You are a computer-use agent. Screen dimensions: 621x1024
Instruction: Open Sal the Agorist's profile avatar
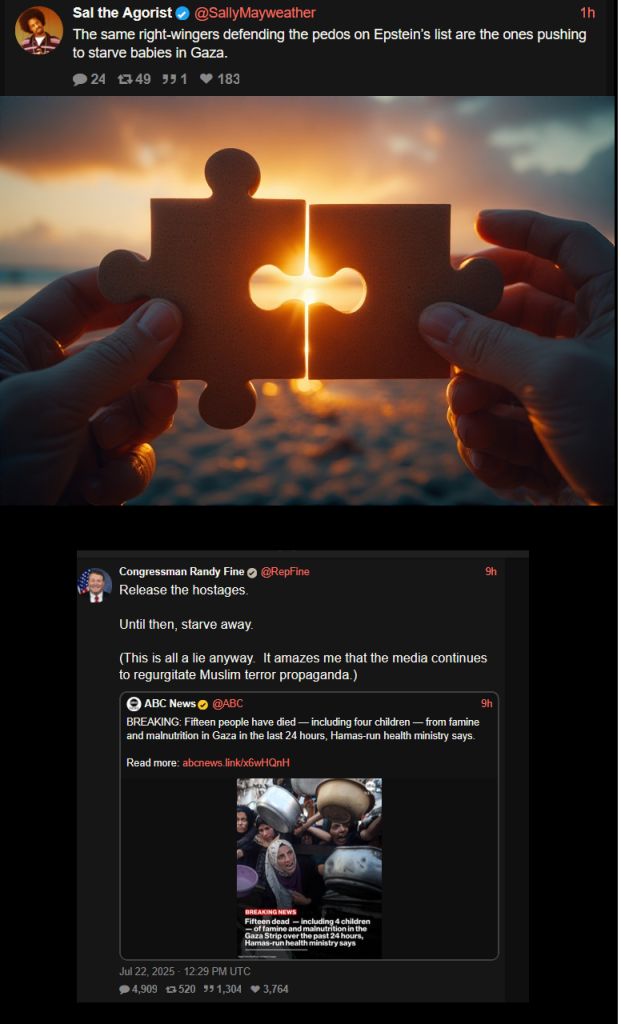point(39,30)
